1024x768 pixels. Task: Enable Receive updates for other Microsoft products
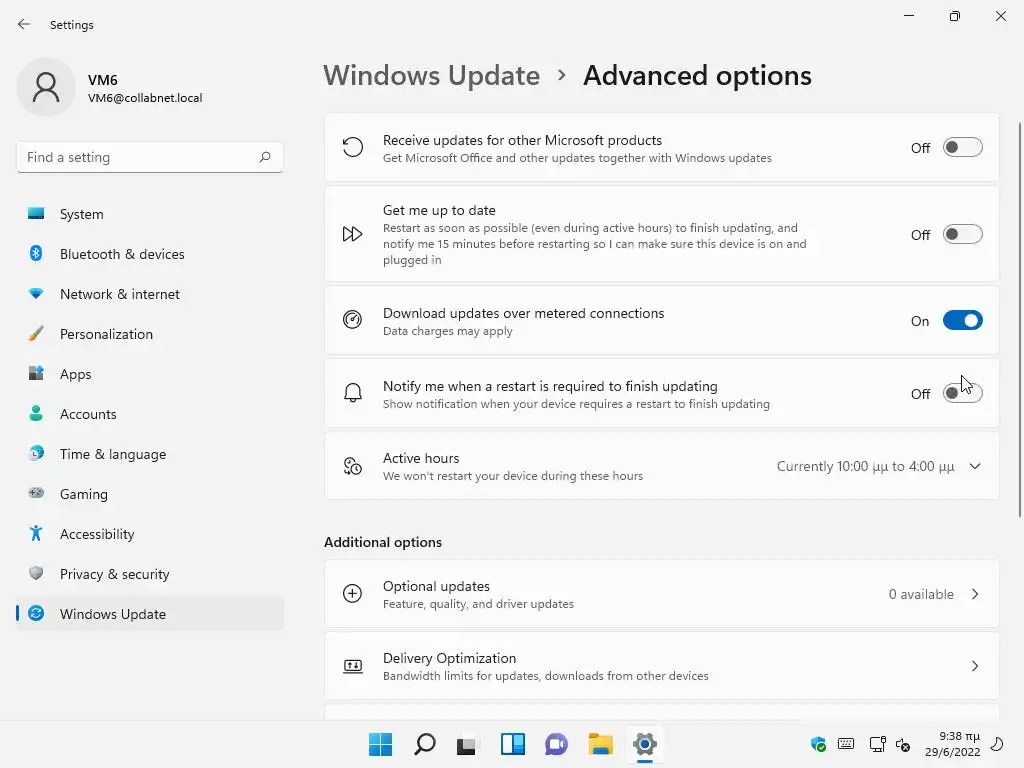(x=963, y=148)
